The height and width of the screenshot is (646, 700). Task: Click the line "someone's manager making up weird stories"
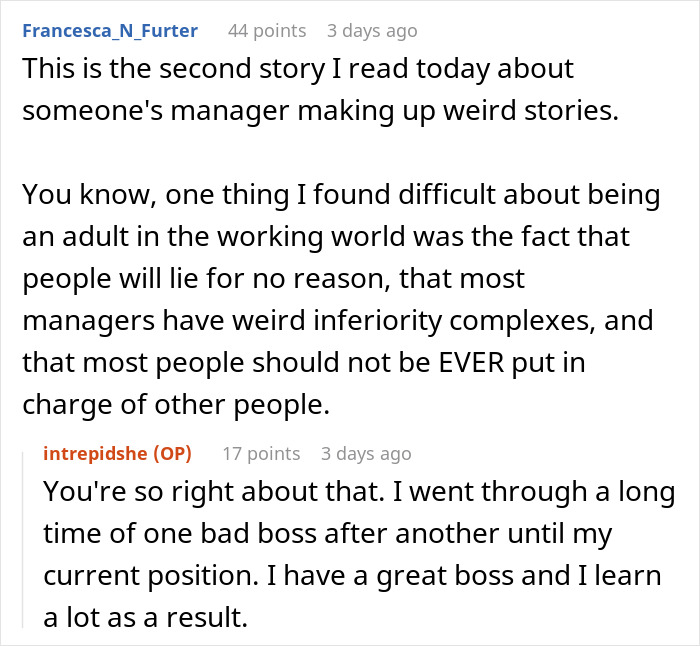pos(320,110)
